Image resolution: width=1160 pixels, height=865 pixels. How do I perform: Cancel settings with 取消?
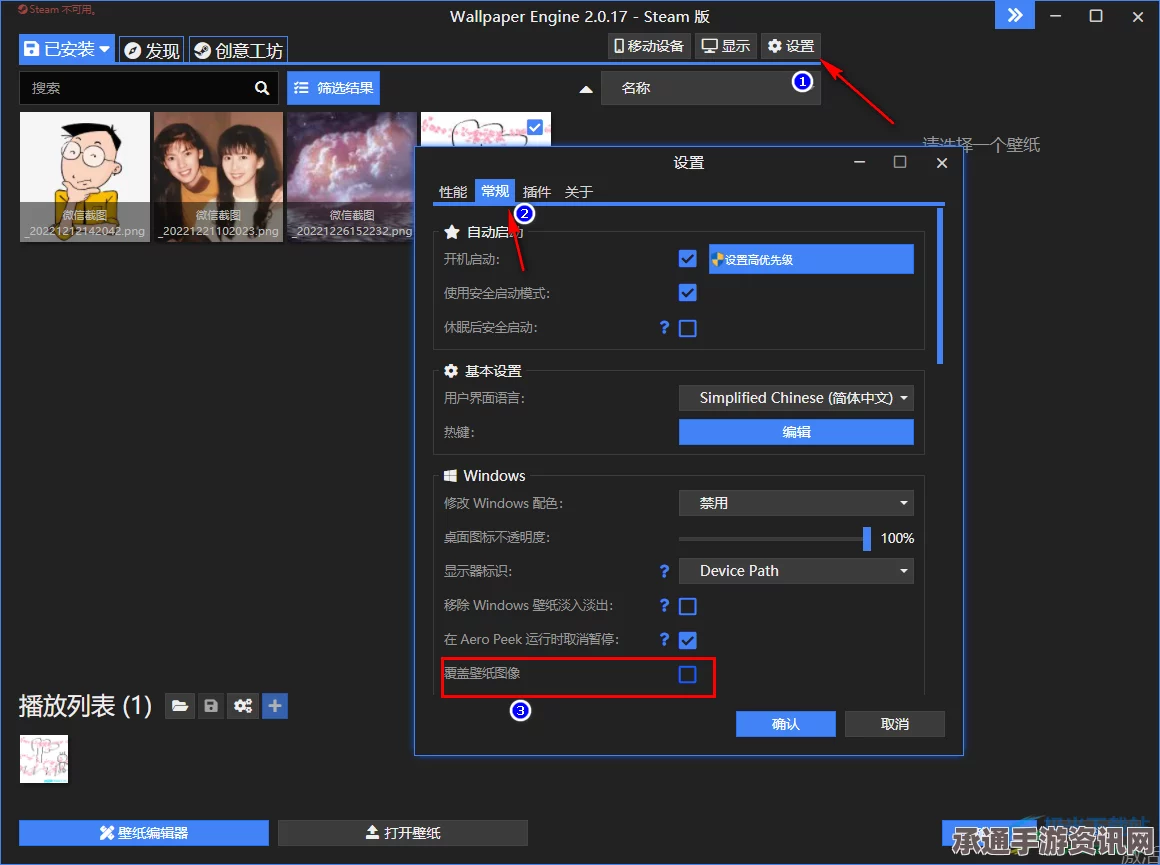tap(894, 724)
